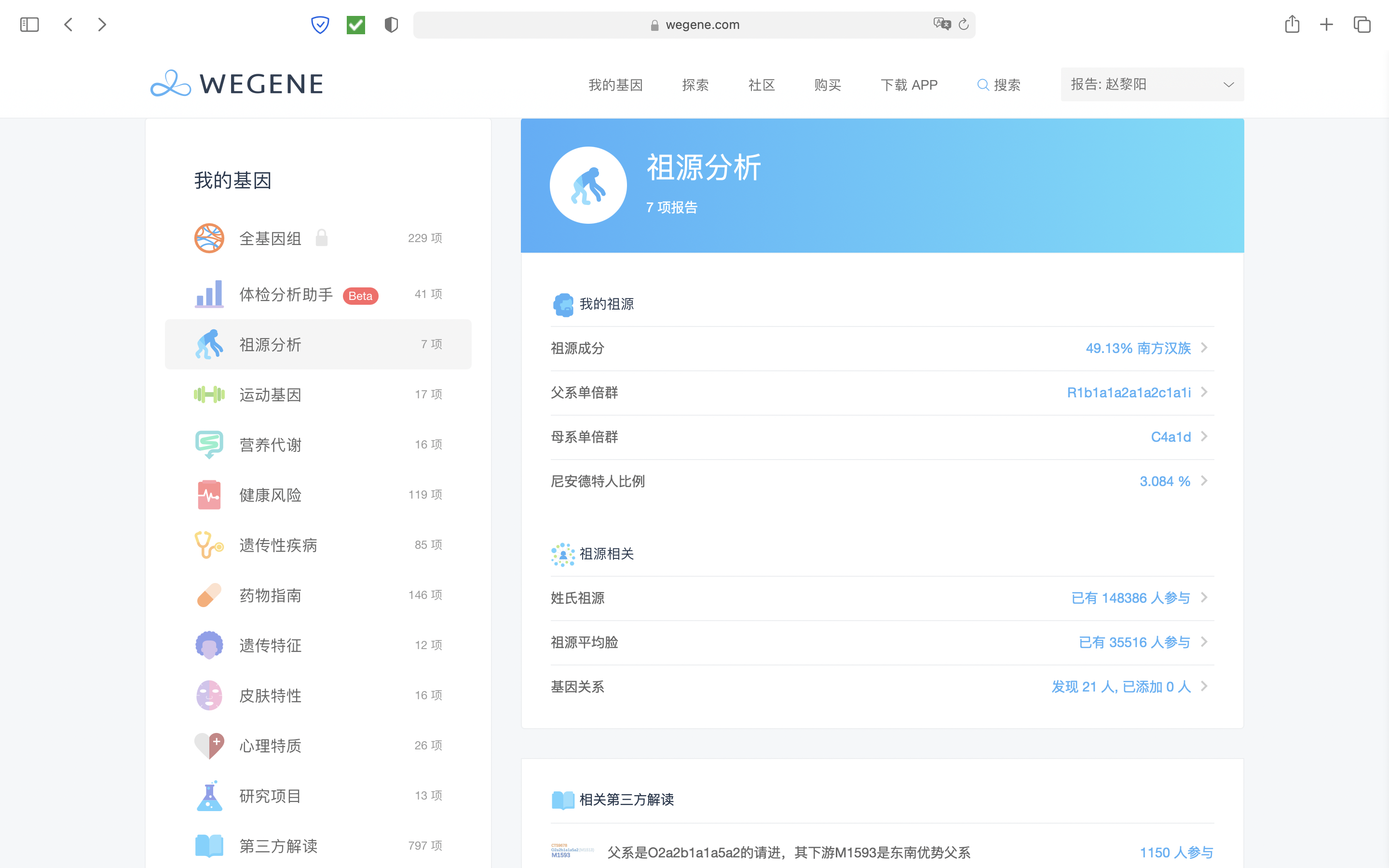Click the WeGene logo

(x=236, y=84)
